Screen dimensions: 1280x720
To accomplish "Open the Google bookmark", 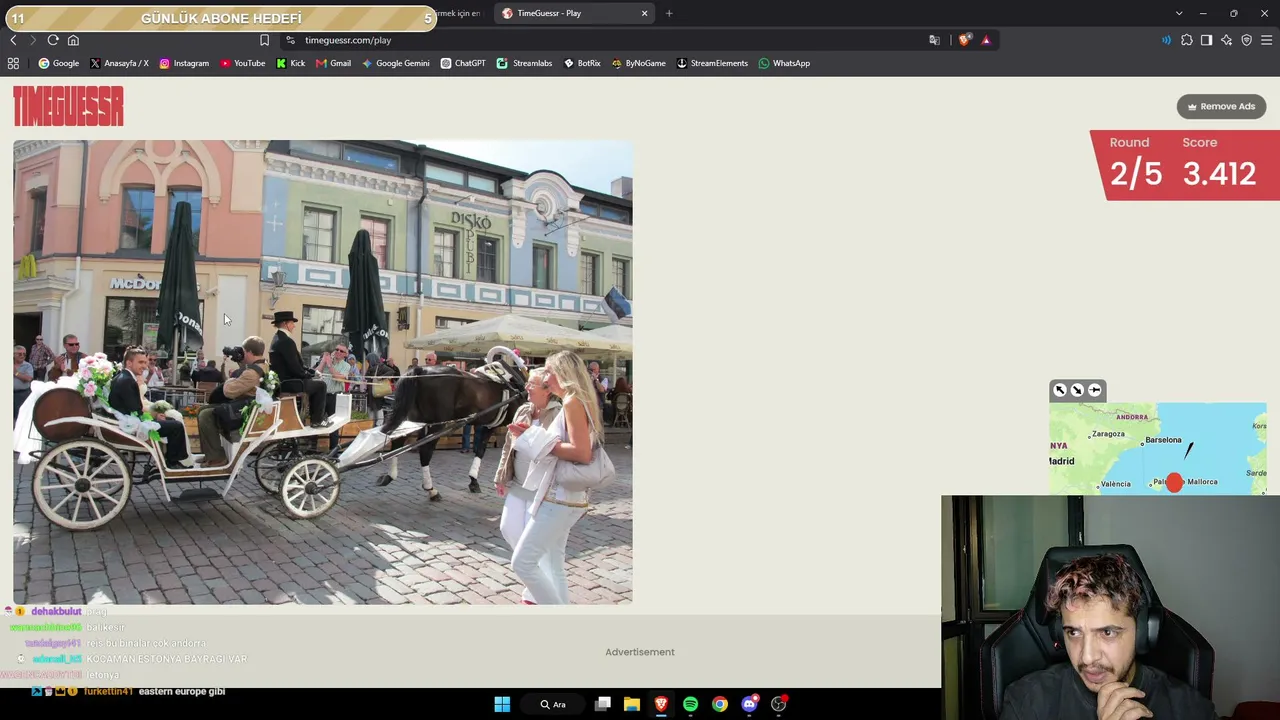I will tap(59, 63).
